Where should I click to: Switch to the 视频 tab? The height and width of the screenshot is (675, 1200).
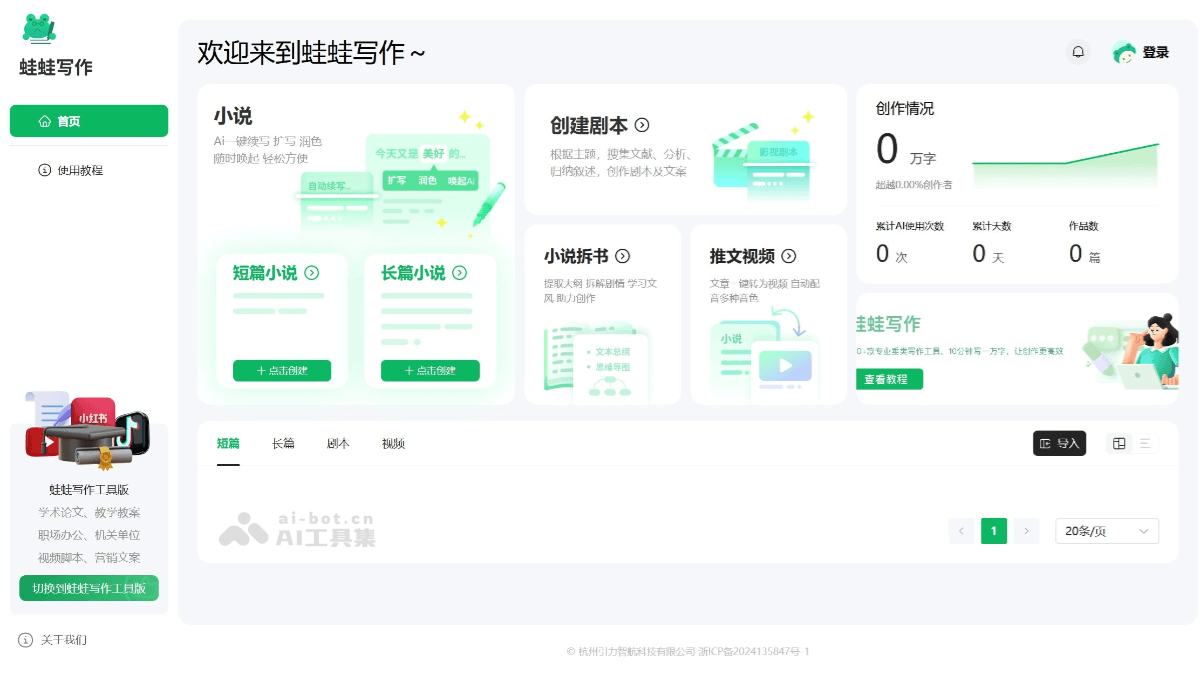(392, 443)
